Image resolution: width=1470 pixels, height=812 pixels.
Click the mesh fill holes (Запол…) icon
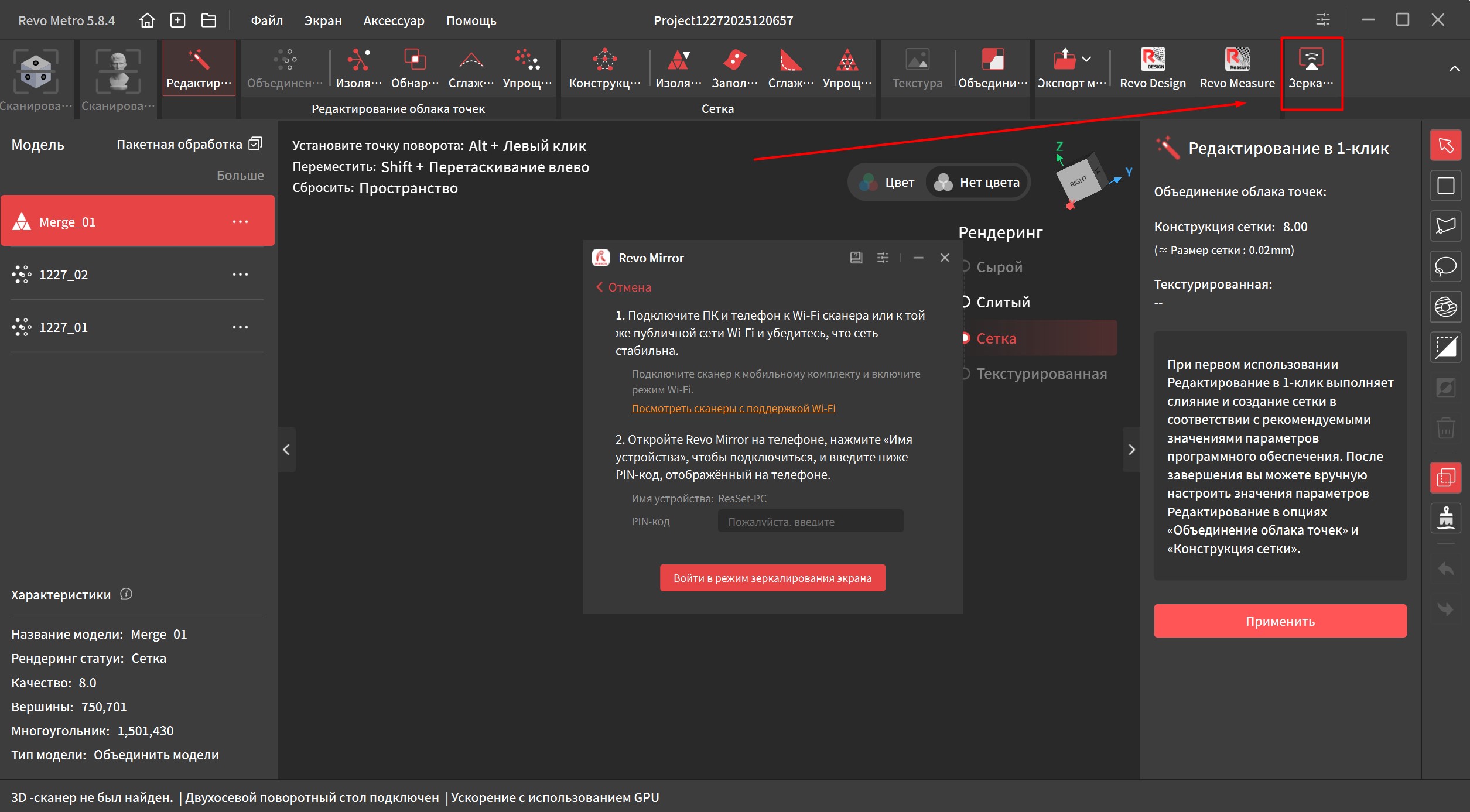click(x=734, y=68)
